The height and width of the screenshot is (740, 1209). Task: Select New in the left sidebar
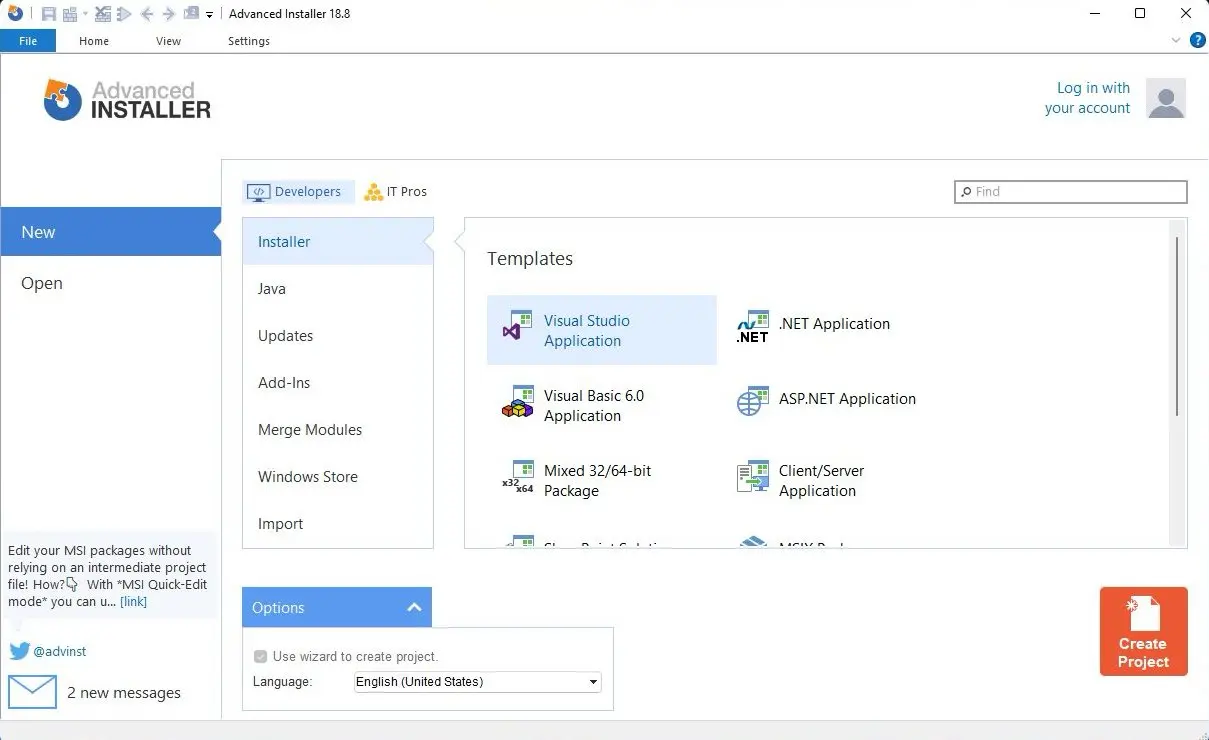pos(110,232)
